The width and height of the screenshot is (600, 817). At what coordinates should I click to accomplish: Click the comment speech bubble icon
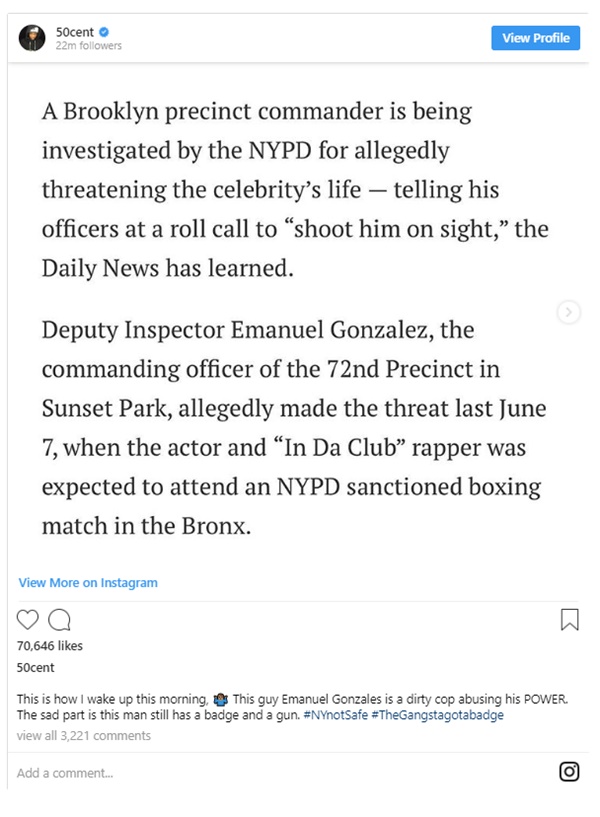tap(59, 620)
